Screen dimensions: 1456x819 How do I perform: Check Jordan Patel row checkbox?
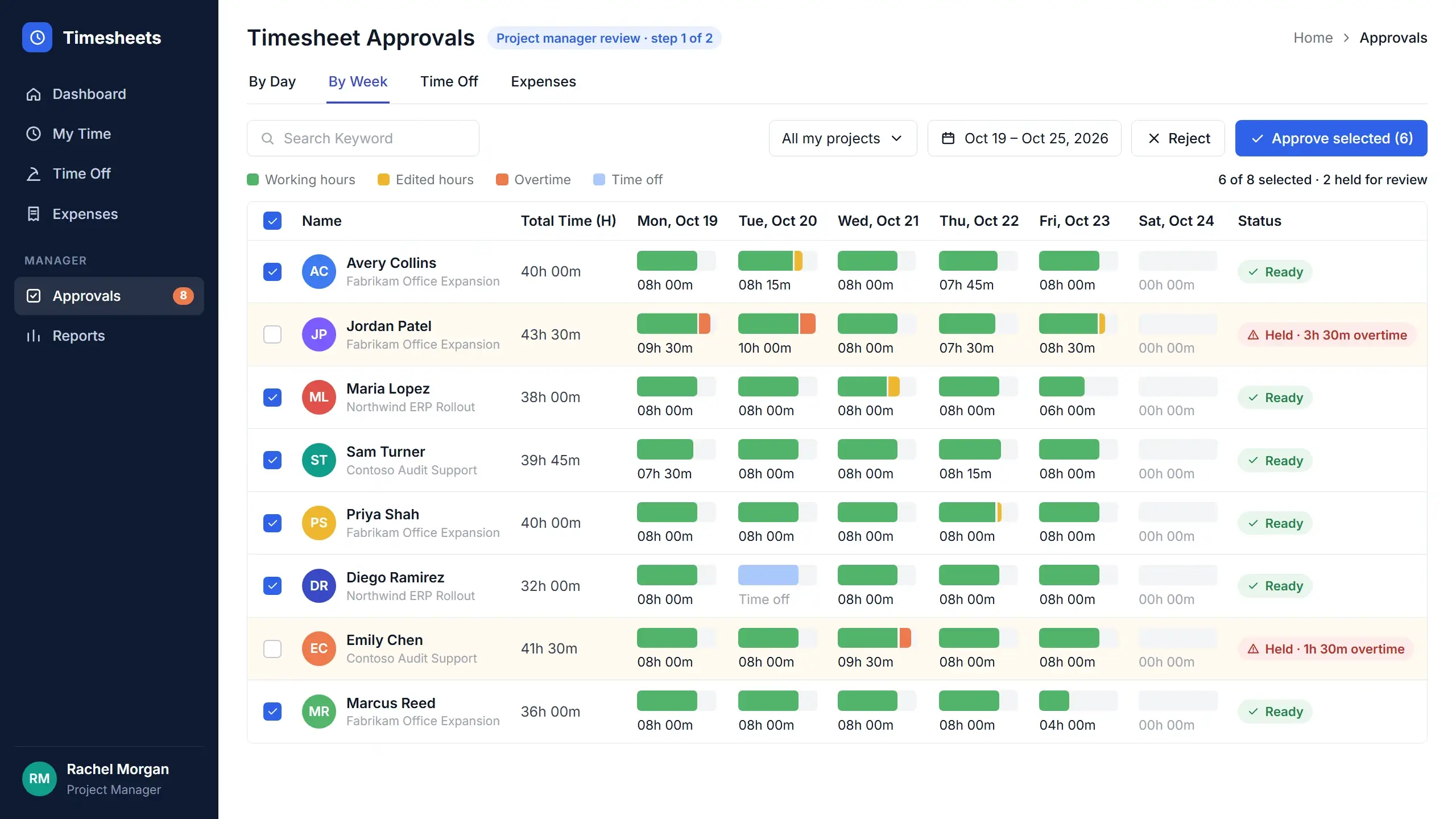click(x=272, y=334)
